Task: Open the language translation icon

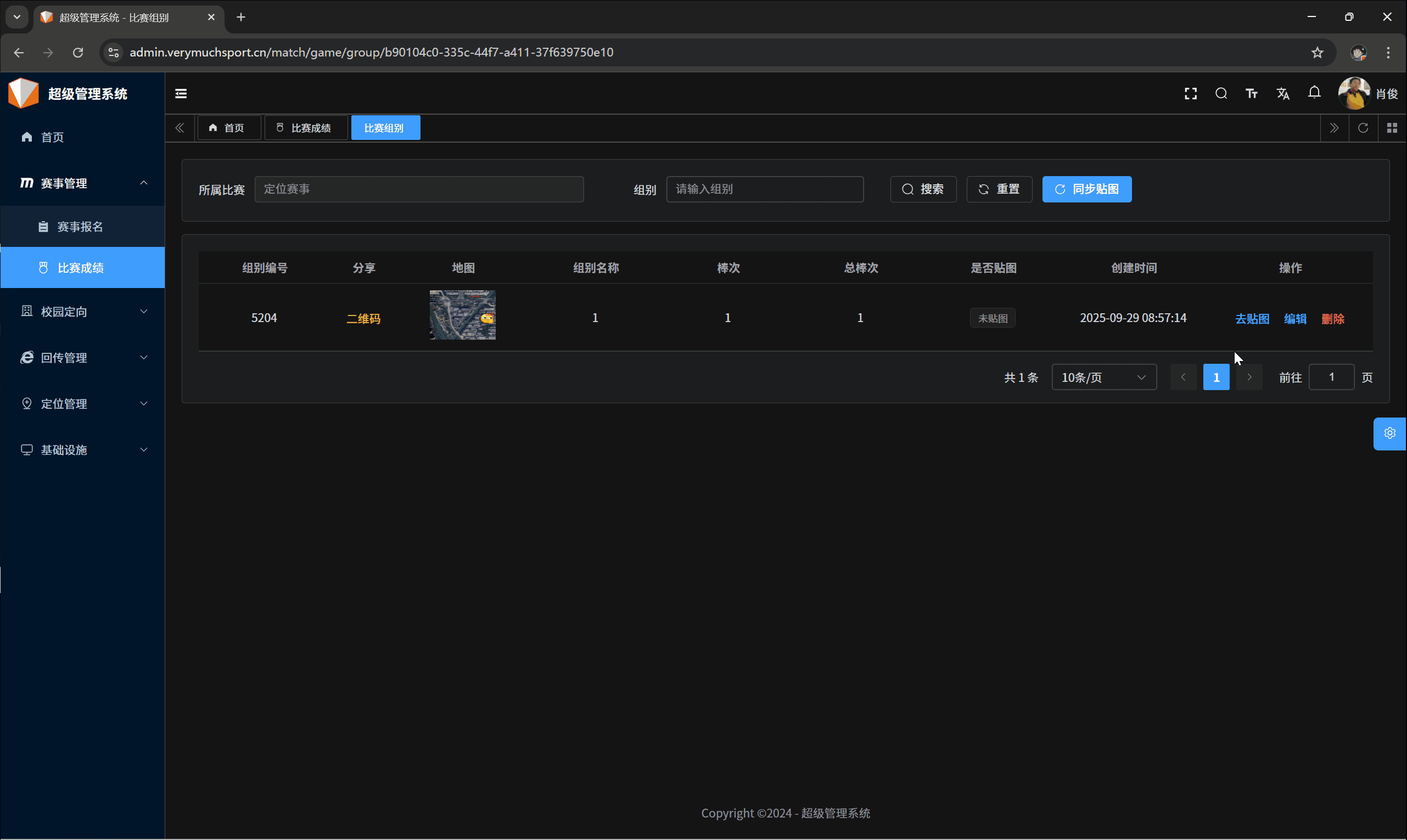Action: [x=1282, y=94]
